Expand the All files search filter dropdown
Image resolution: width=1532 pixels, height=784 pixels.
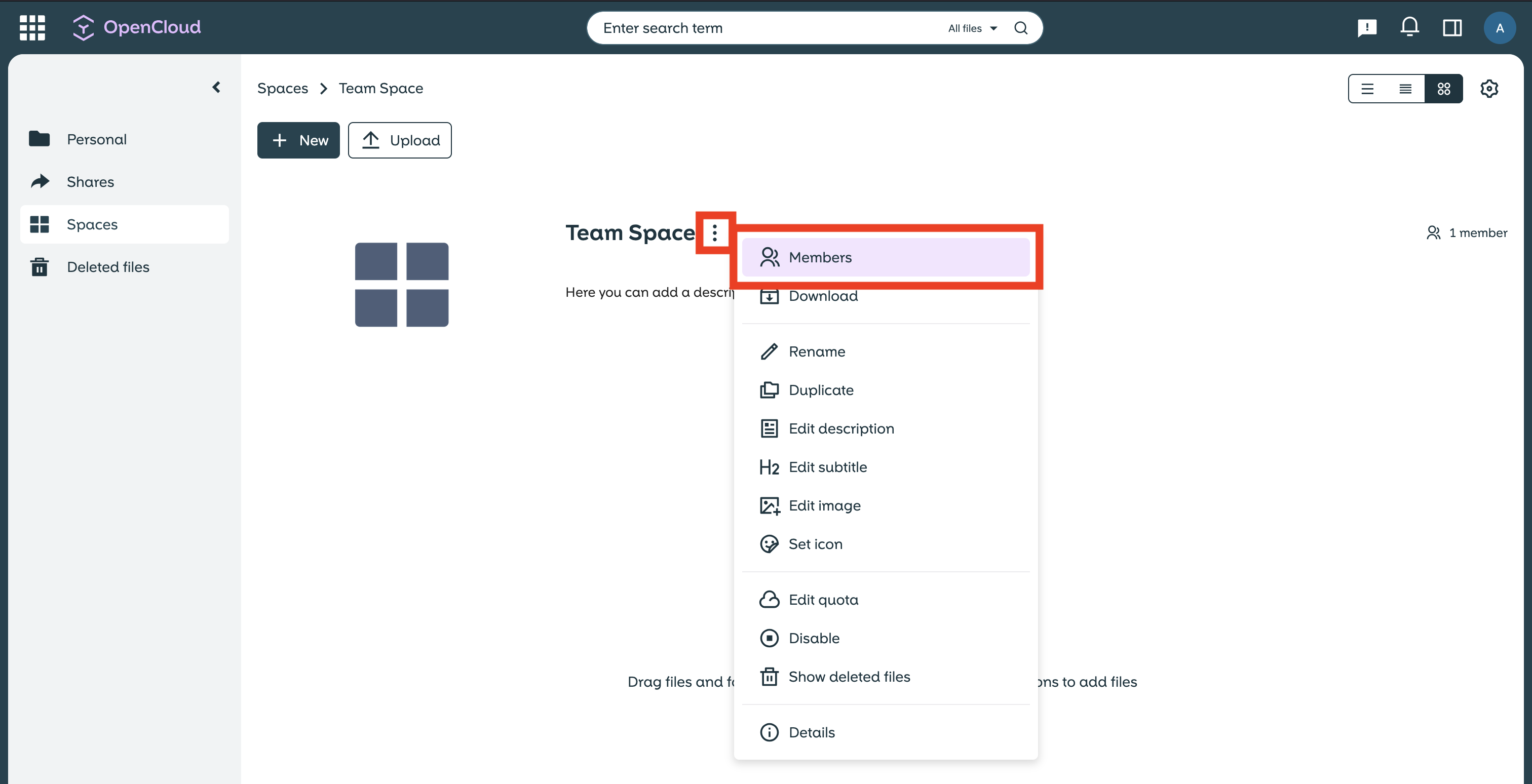click(x=972, y=28)
